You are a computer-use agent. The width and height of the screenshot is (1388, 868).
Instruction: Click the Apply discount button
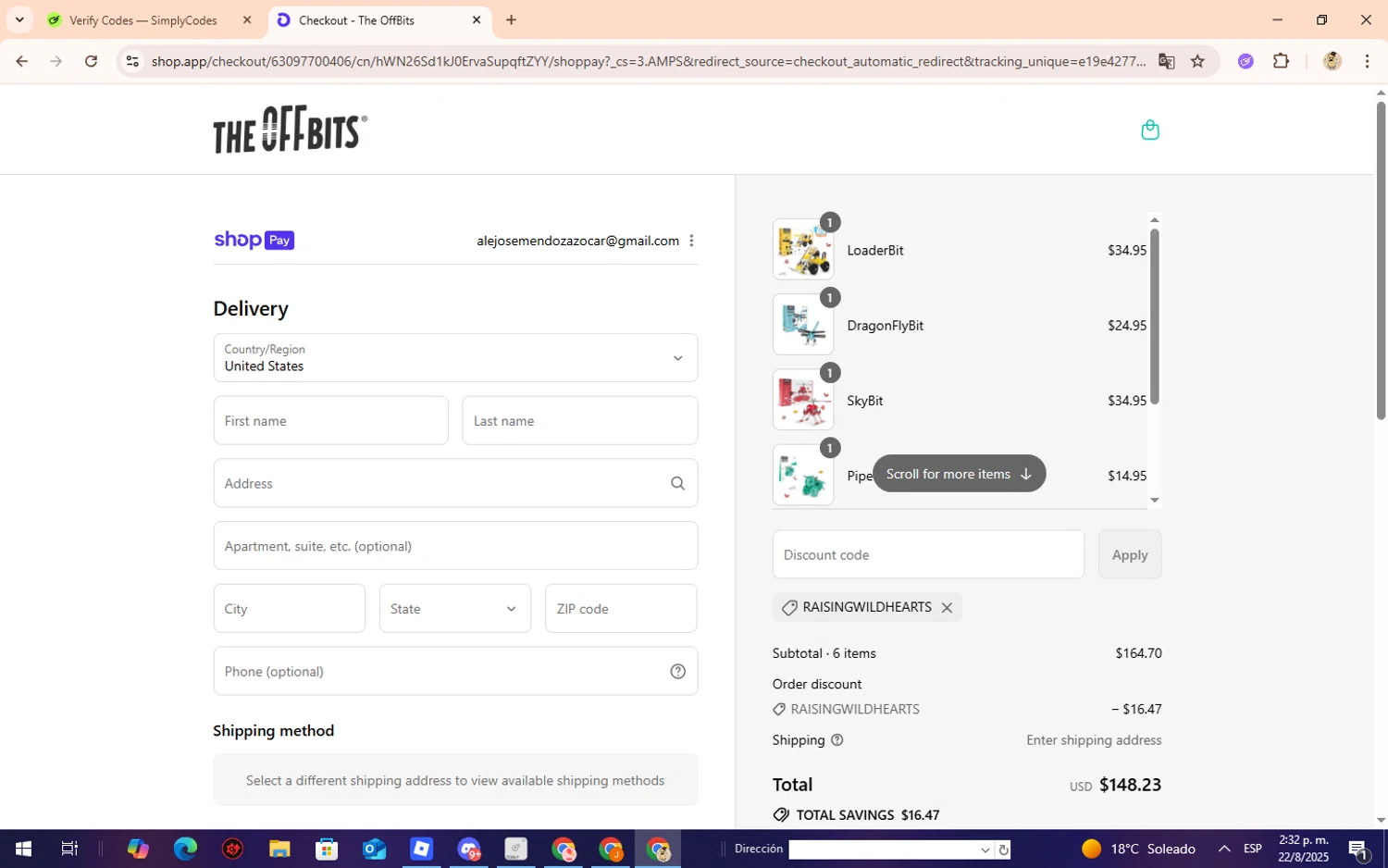click(x=1130, y=555)
